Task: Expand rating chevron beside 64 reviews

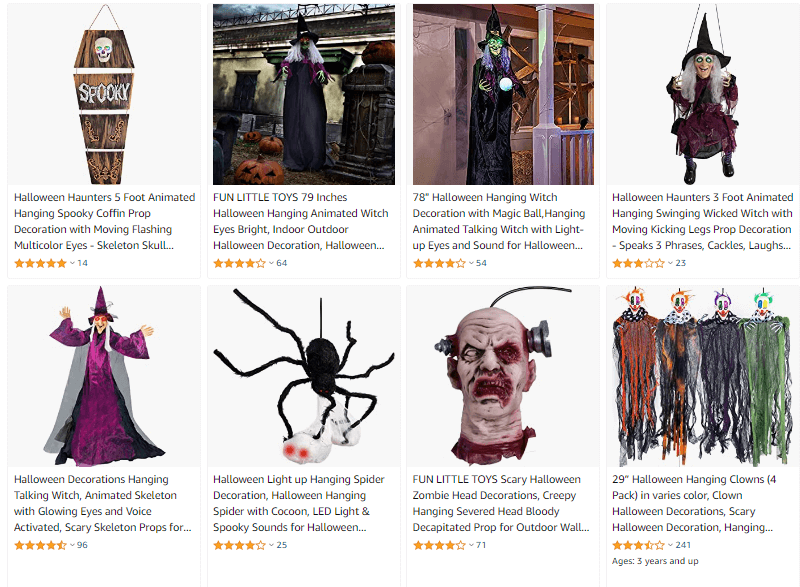Action: click(x=271, y=263)
